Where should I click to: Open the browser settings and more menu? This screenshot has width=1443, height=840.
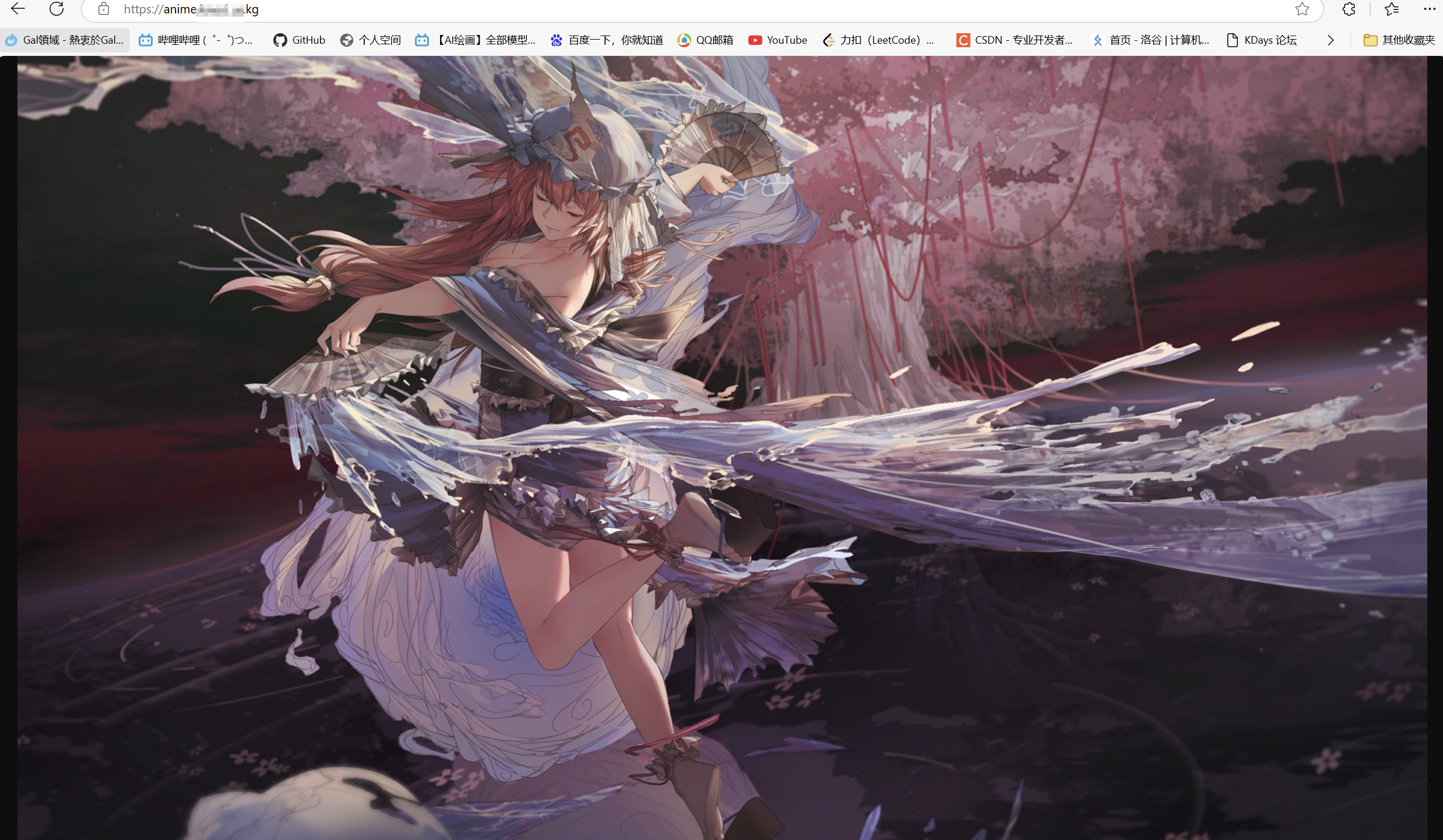coord(1429,9)
